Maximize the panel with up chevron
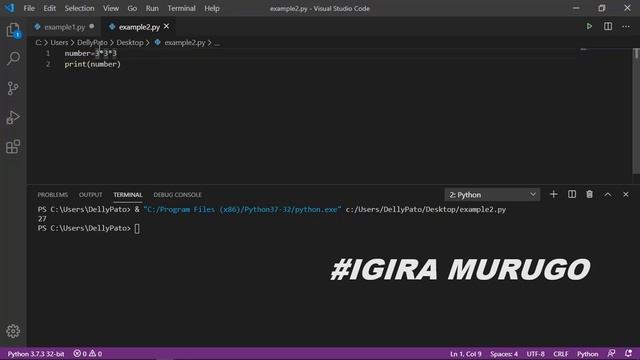 tap(608, 195)
